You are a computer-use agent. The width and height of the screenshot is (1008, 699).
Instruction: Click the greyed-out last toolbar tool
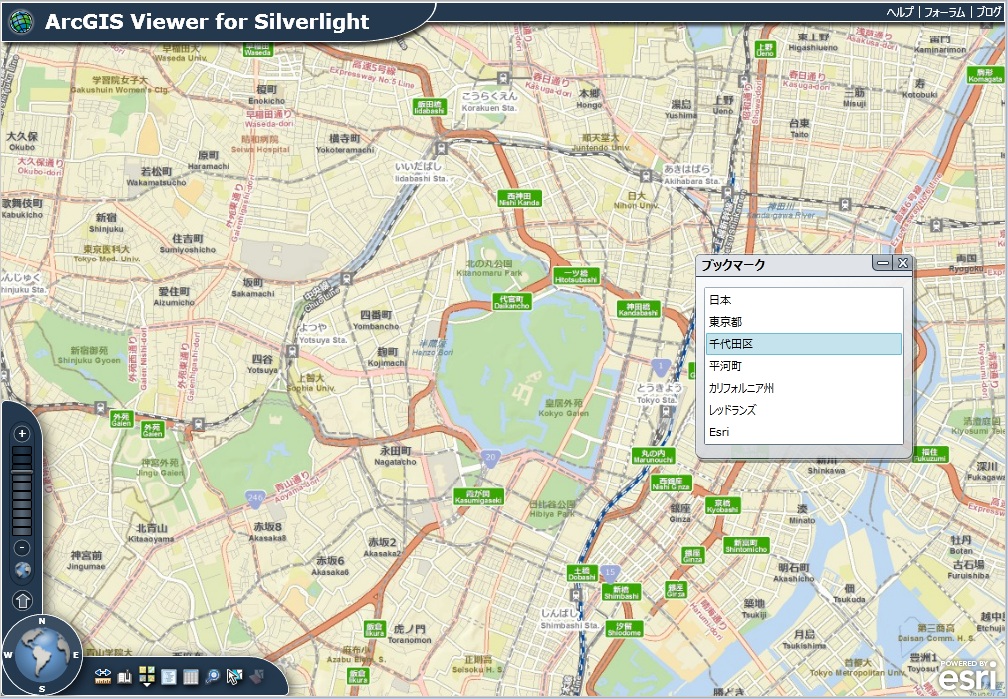tap(256, 676)
